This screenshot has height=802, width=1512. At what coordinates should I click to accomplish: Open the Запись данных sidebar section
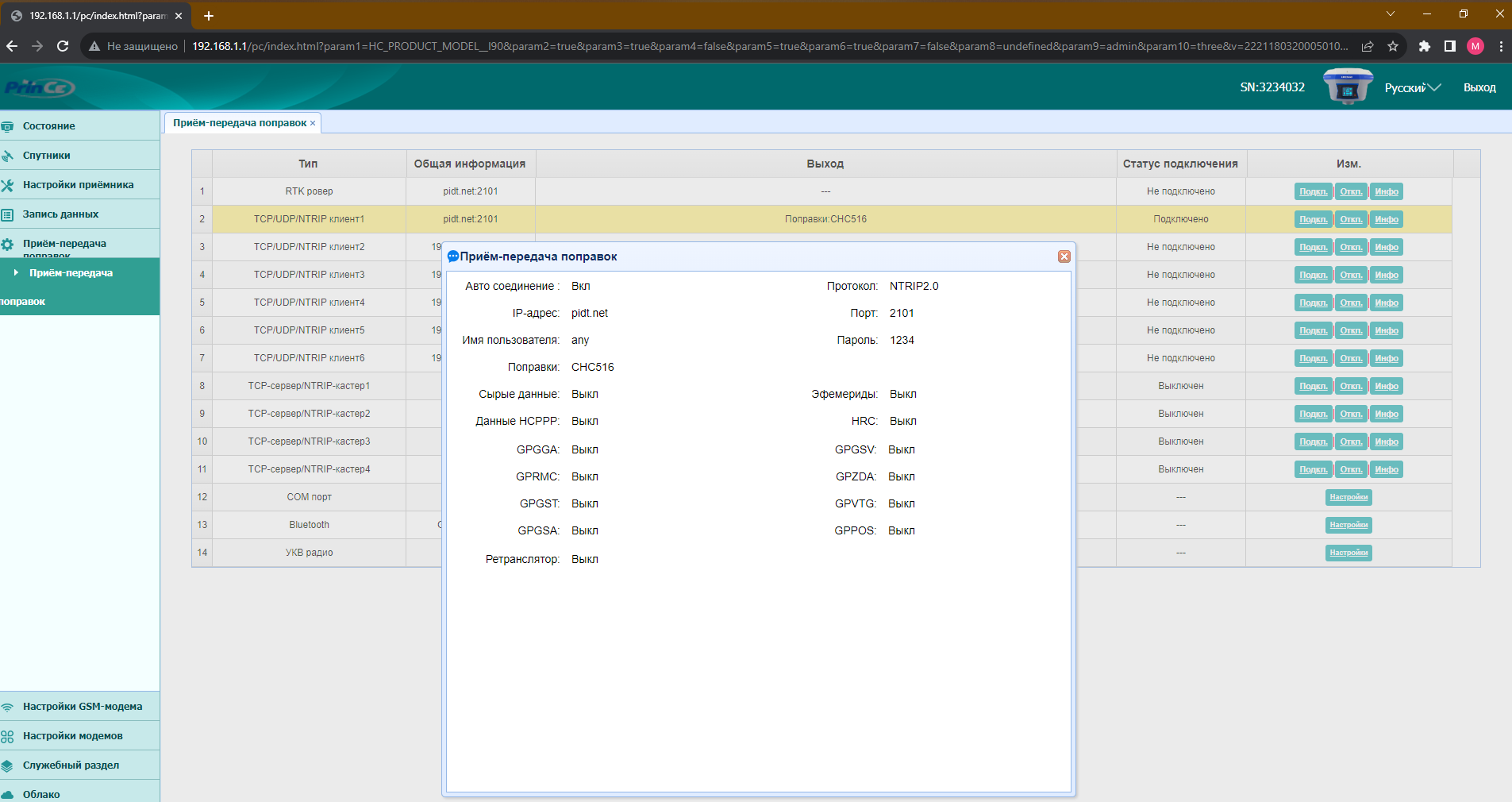[x=79, y=214]
